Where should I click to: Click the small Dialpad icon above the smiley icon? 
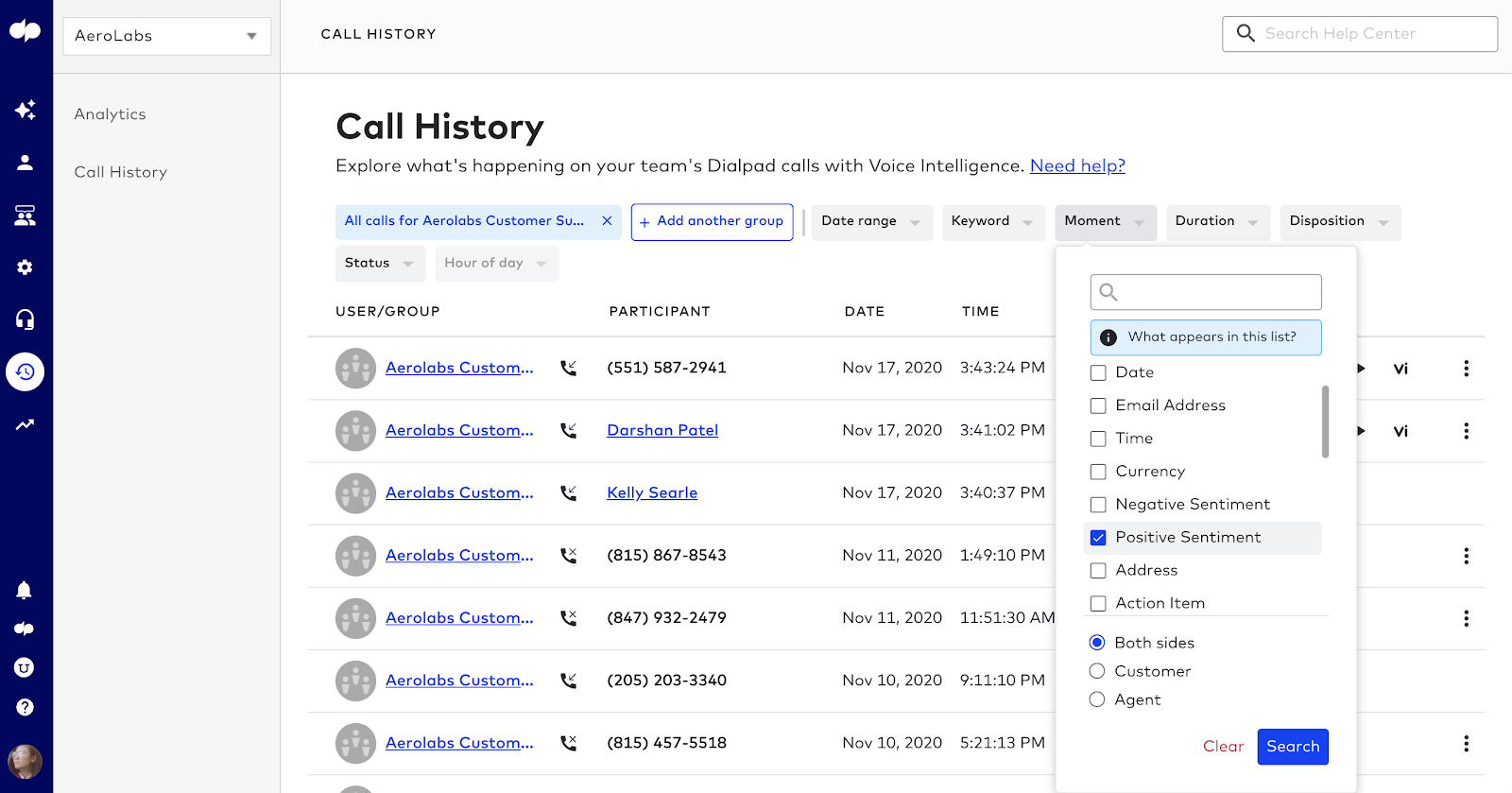[25, 629]
